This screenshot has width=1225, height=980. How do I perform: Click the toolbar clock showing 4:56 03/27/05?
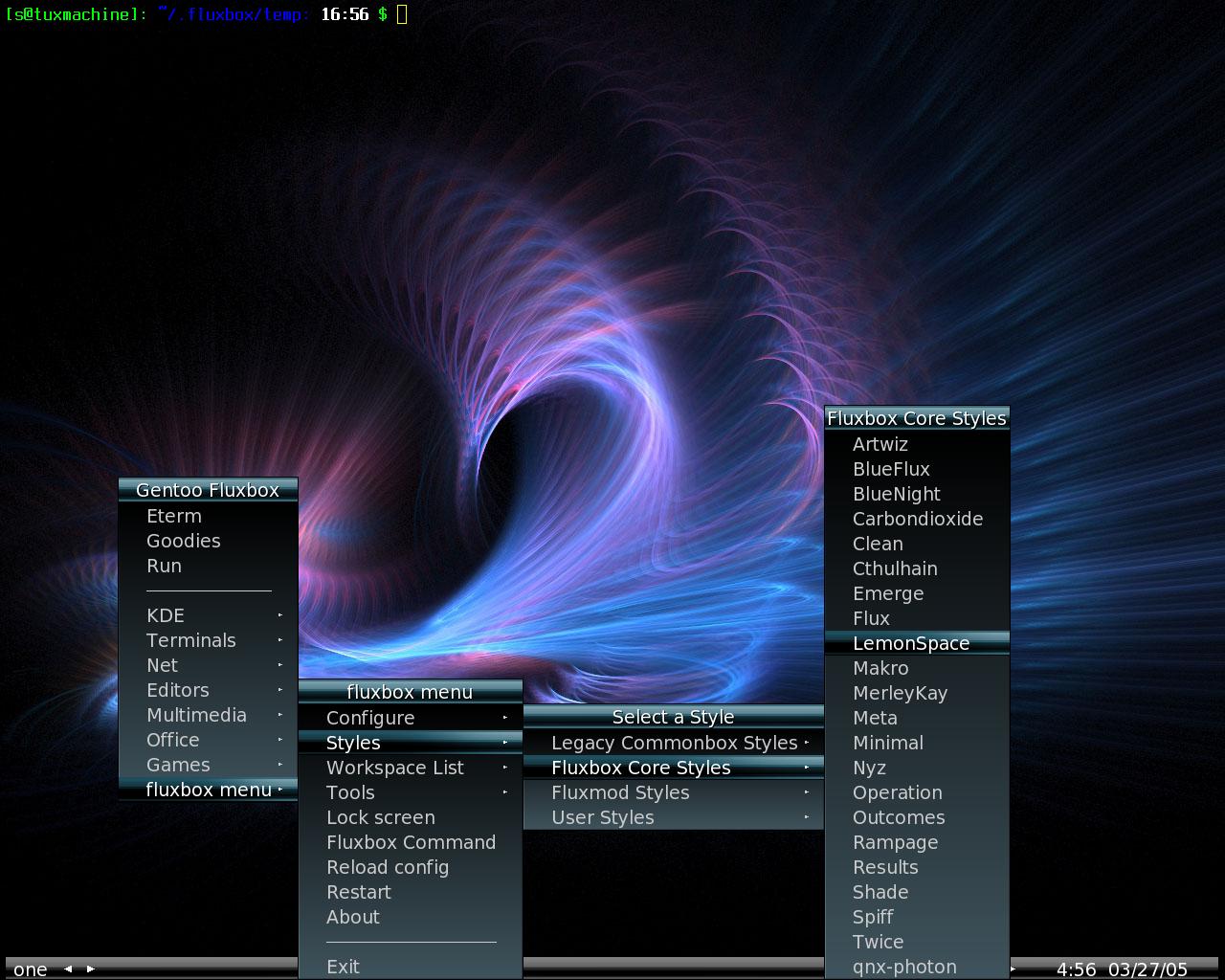(1122, 969)
